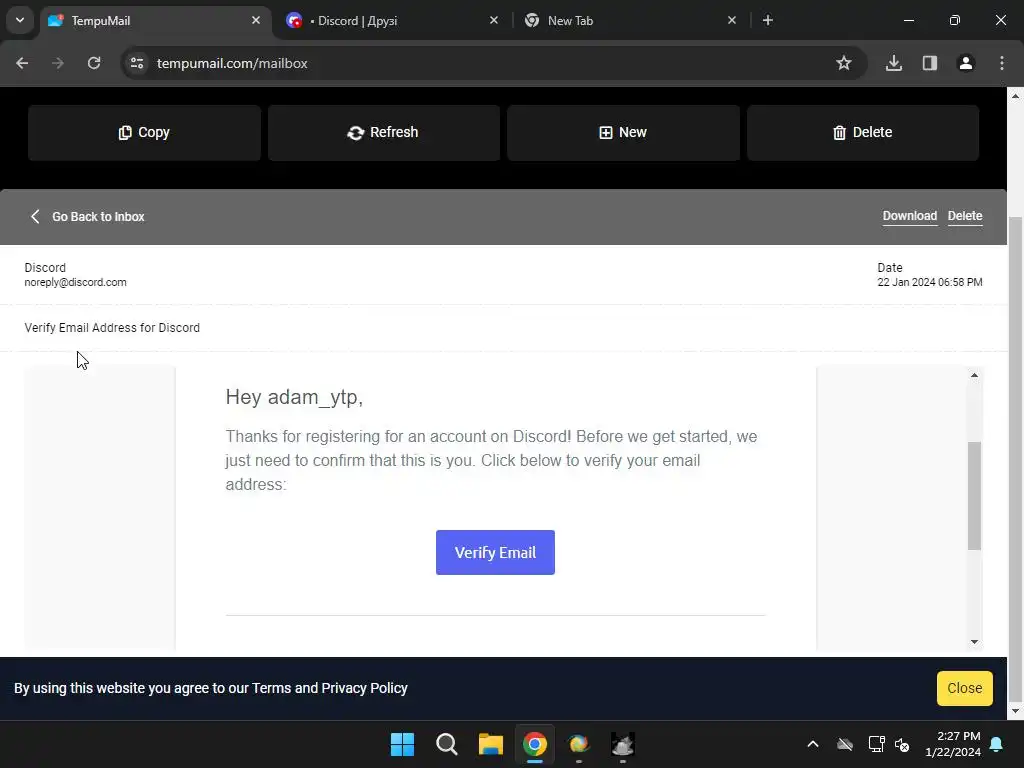
Task: Open taskbar network status icon
Action: click(x=876, y=744)
